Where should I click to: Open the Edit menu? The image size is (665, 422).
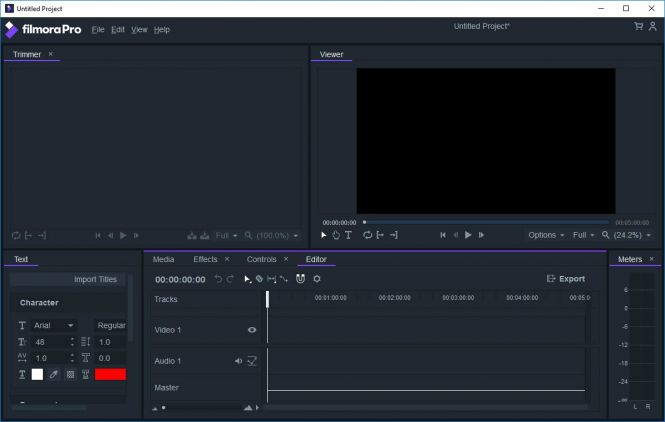point(118,30)
